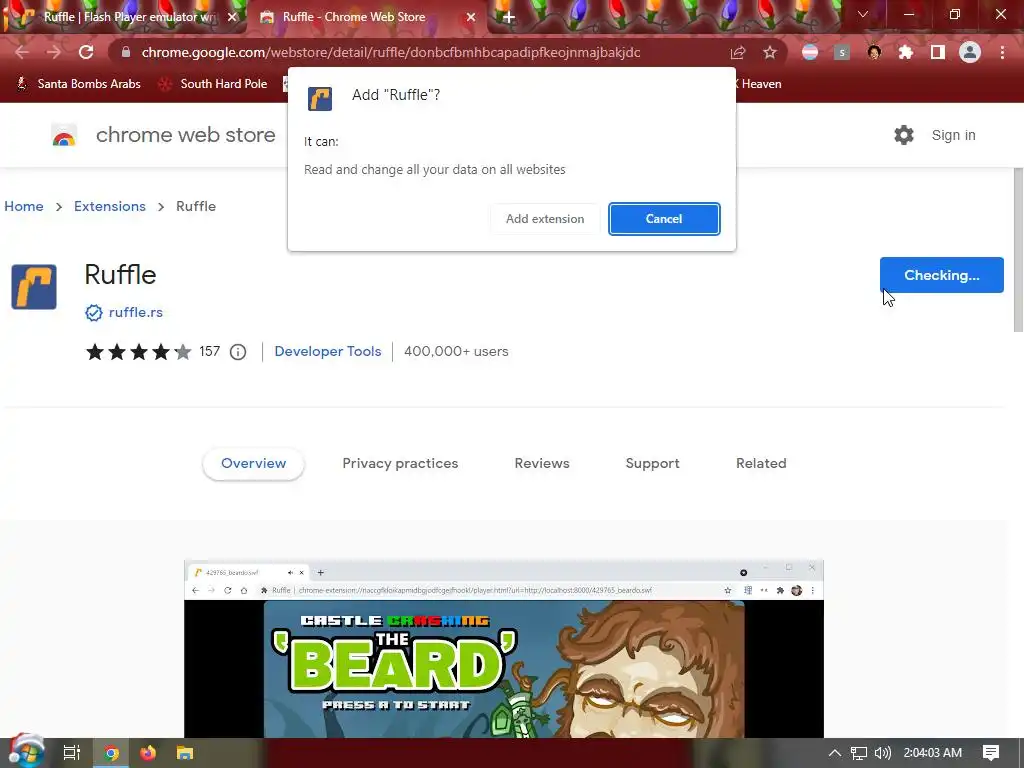Click the gray S extension icon
This screenshot has height=768, width=1024.
coord(842,52)
